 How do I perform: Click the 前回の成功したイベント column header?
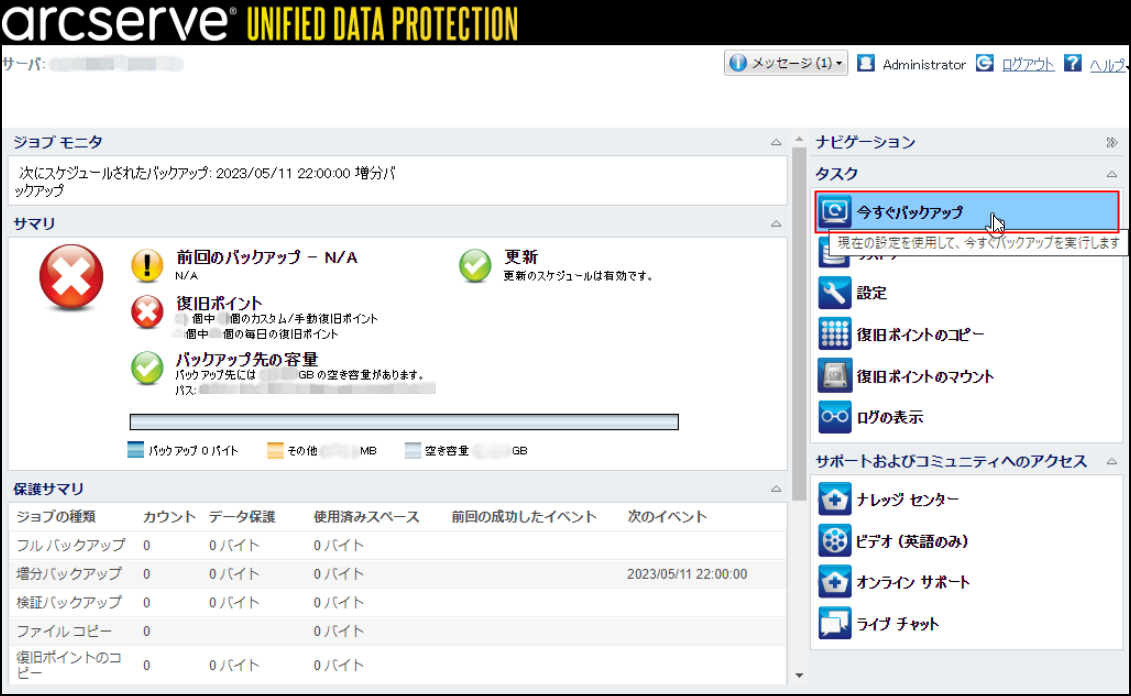coord(524,516)
